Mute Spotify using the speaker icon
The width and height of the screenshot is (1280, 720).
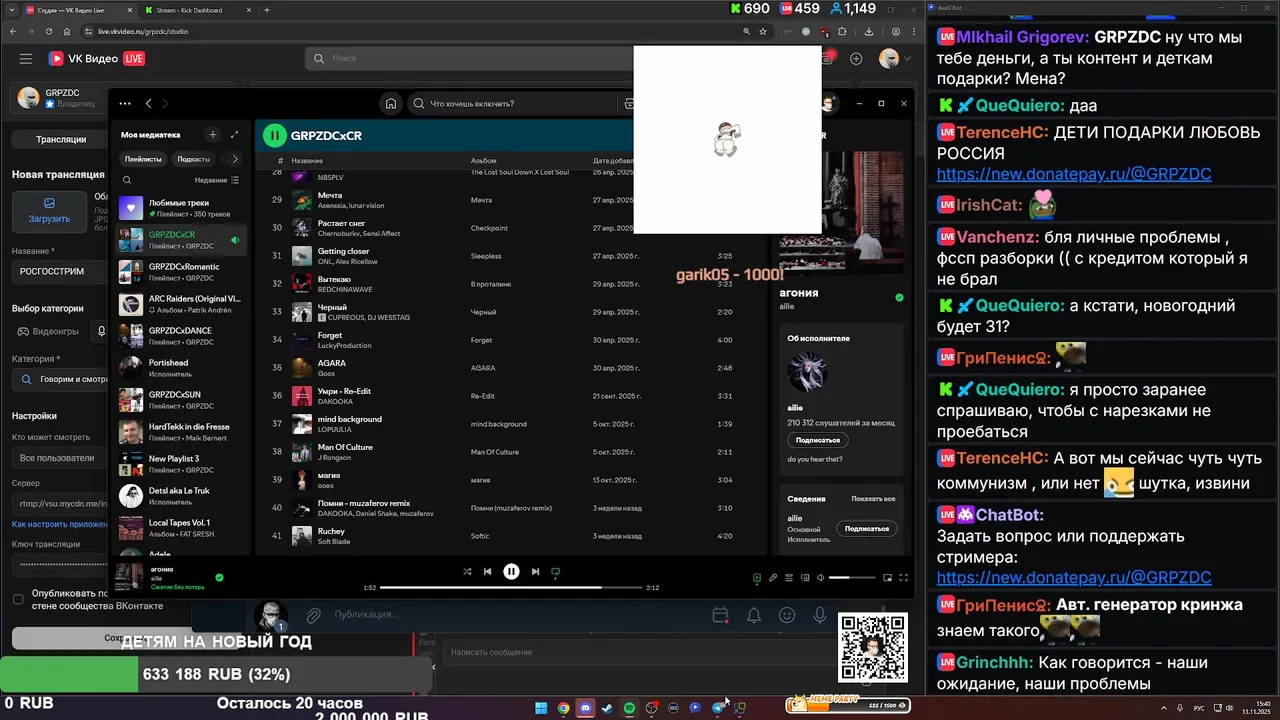821,577
